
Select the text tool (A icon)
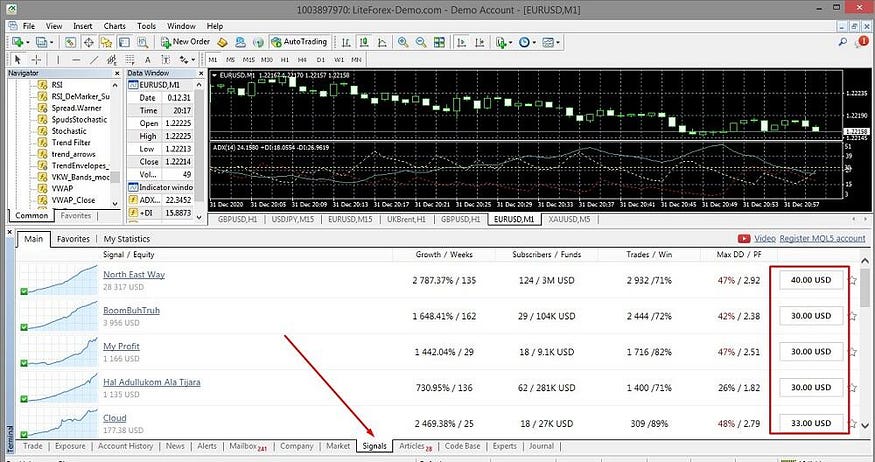[147, 60]
